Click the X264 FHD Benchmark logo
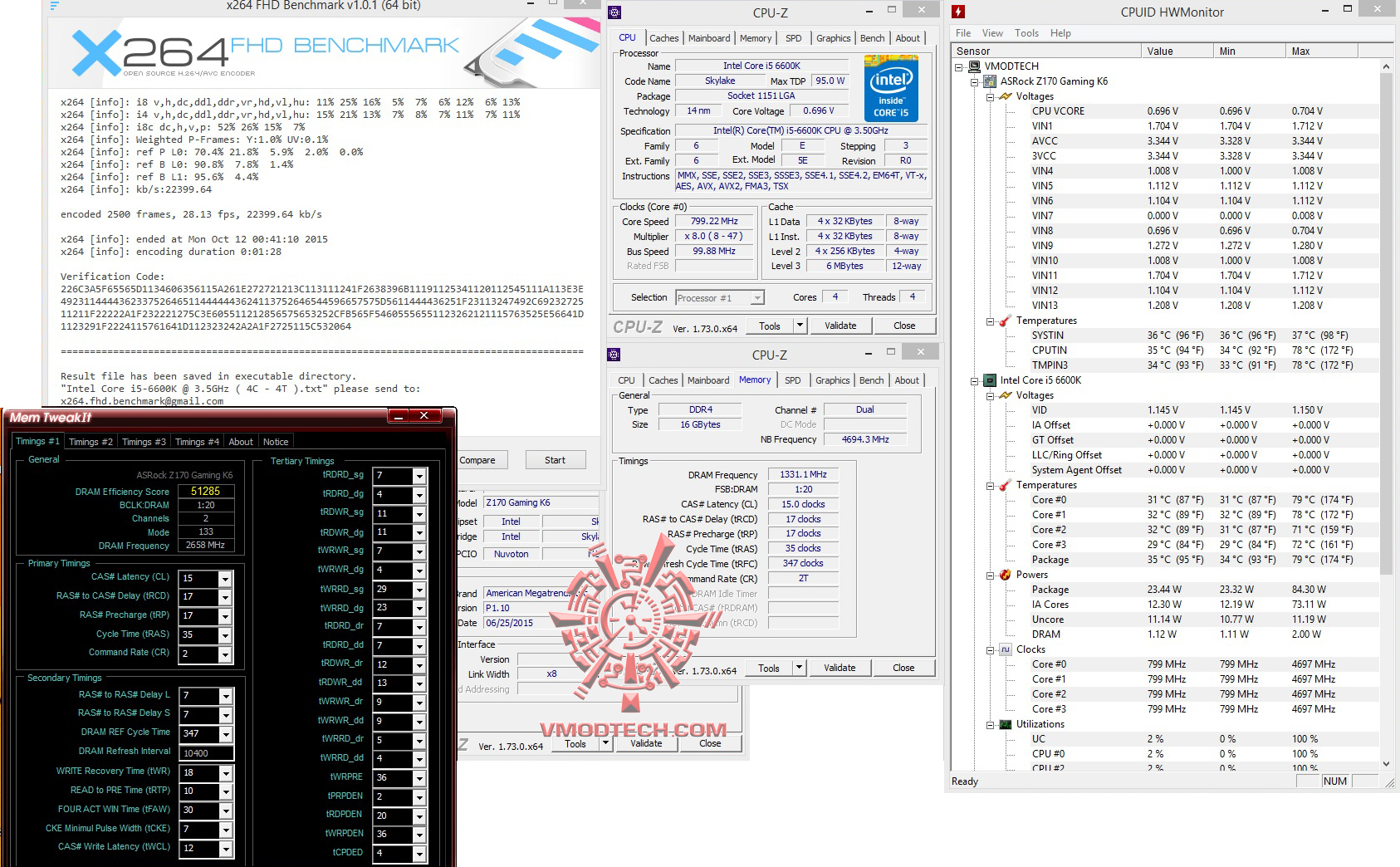1400x867 pixels. click(x=266, y=53)
